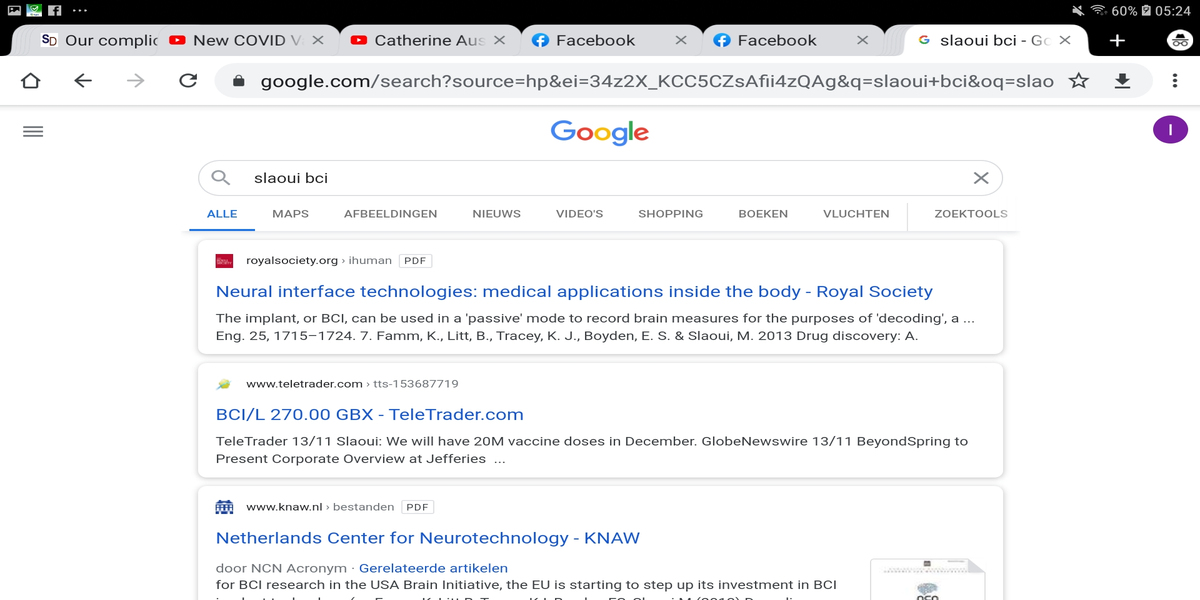Open ZOEKTOOLS search tools
1200x600 pixels.
pyautogui.click(x=970, y=213)
